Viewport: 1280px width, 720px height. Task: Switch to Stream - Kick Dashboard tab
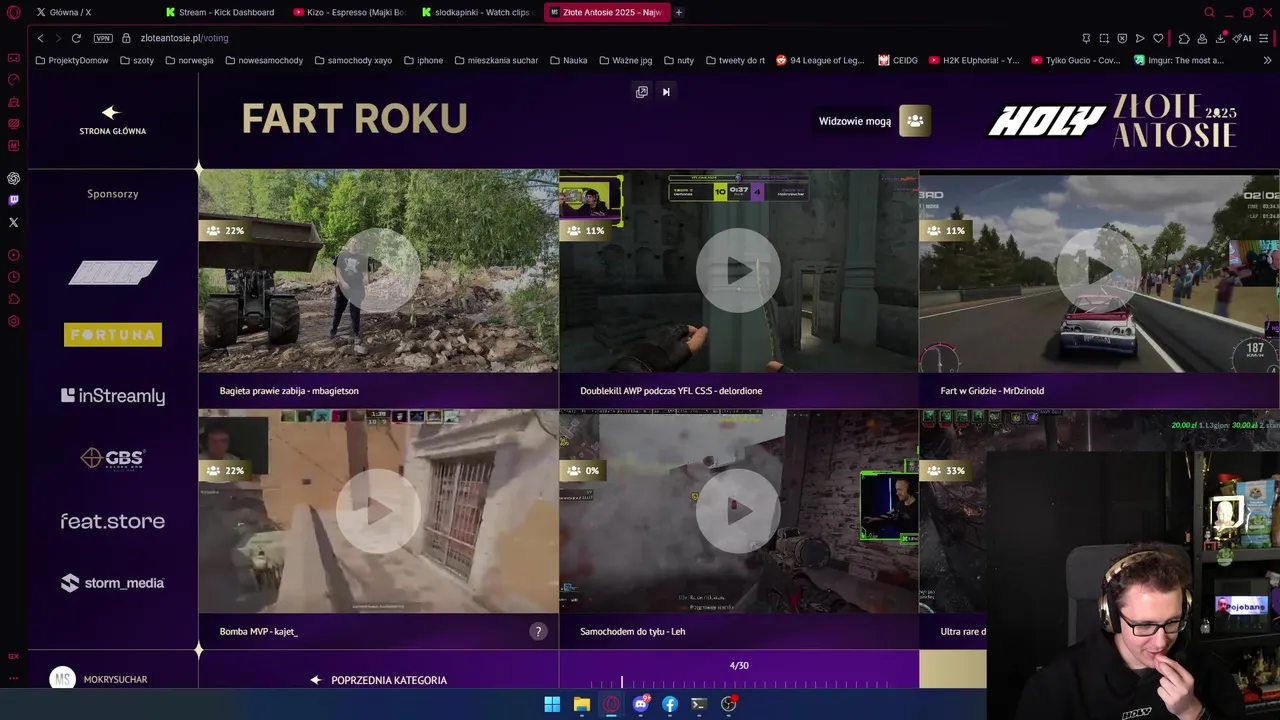coord(225,12)
